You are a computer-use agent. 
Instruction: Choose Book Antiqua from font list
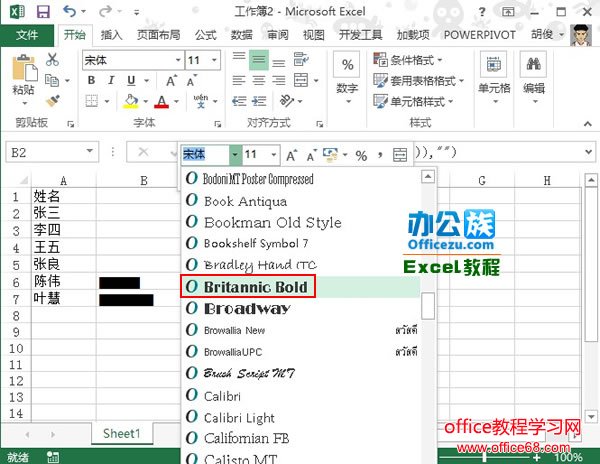tap(300, 201)
